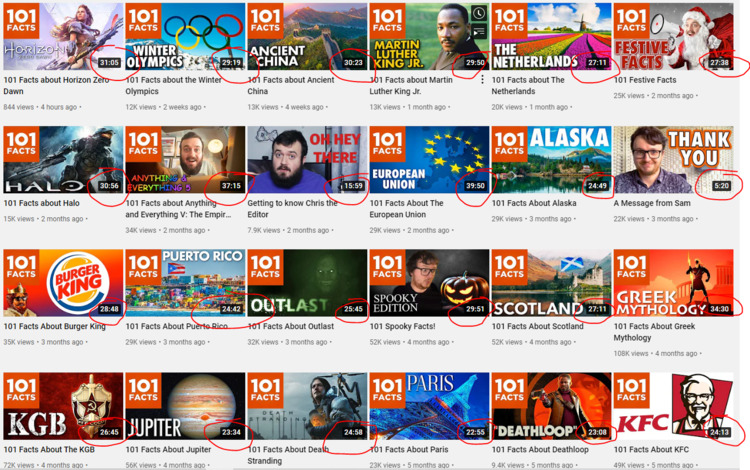Click title '101 Facts About The KGB'

point(49,450)
